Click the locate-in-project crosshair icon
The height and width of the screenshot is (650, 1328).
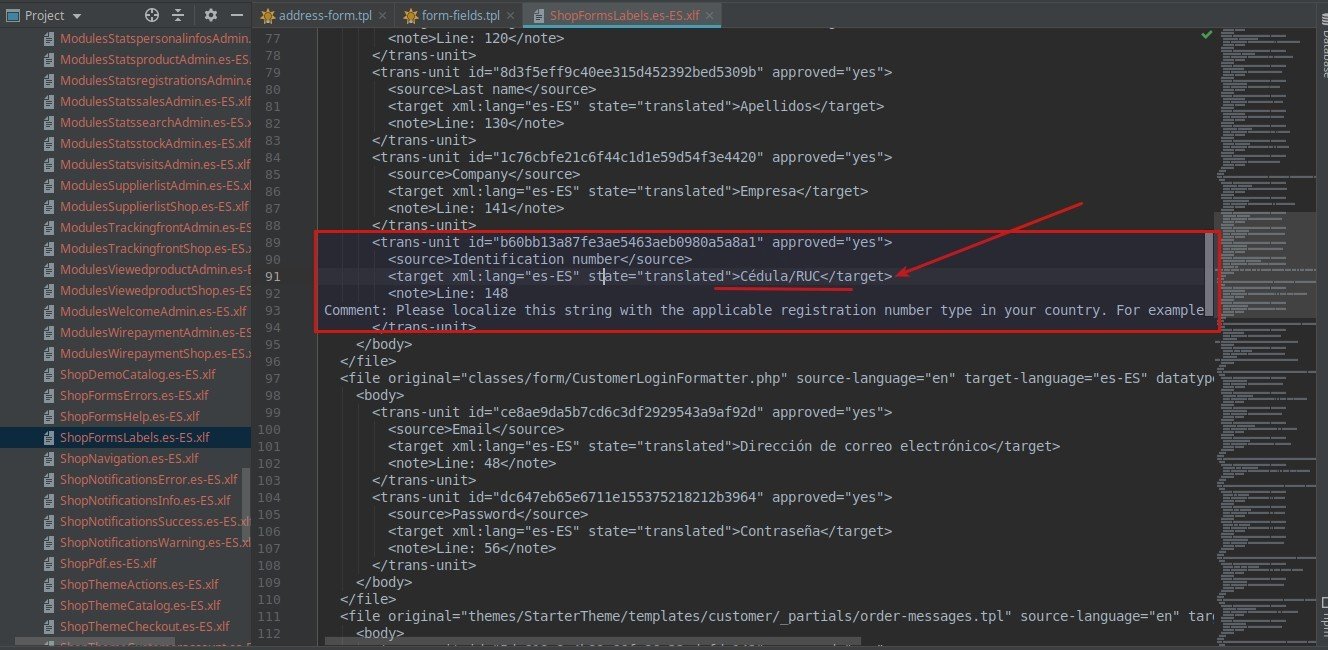pos(152,15)
